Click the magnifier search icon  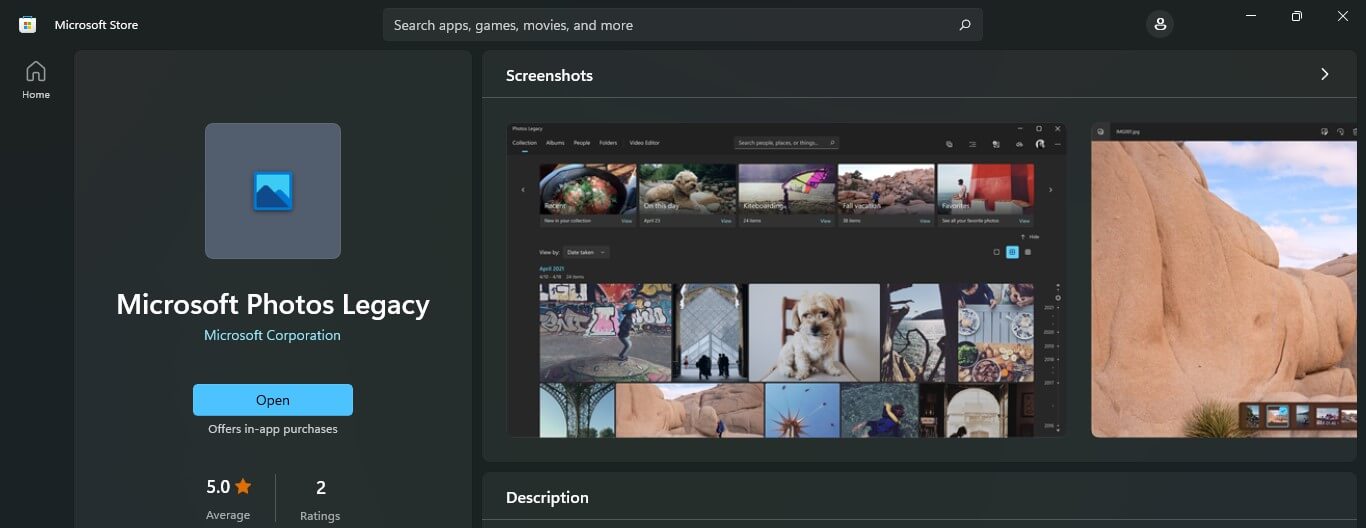click(964, 25)
